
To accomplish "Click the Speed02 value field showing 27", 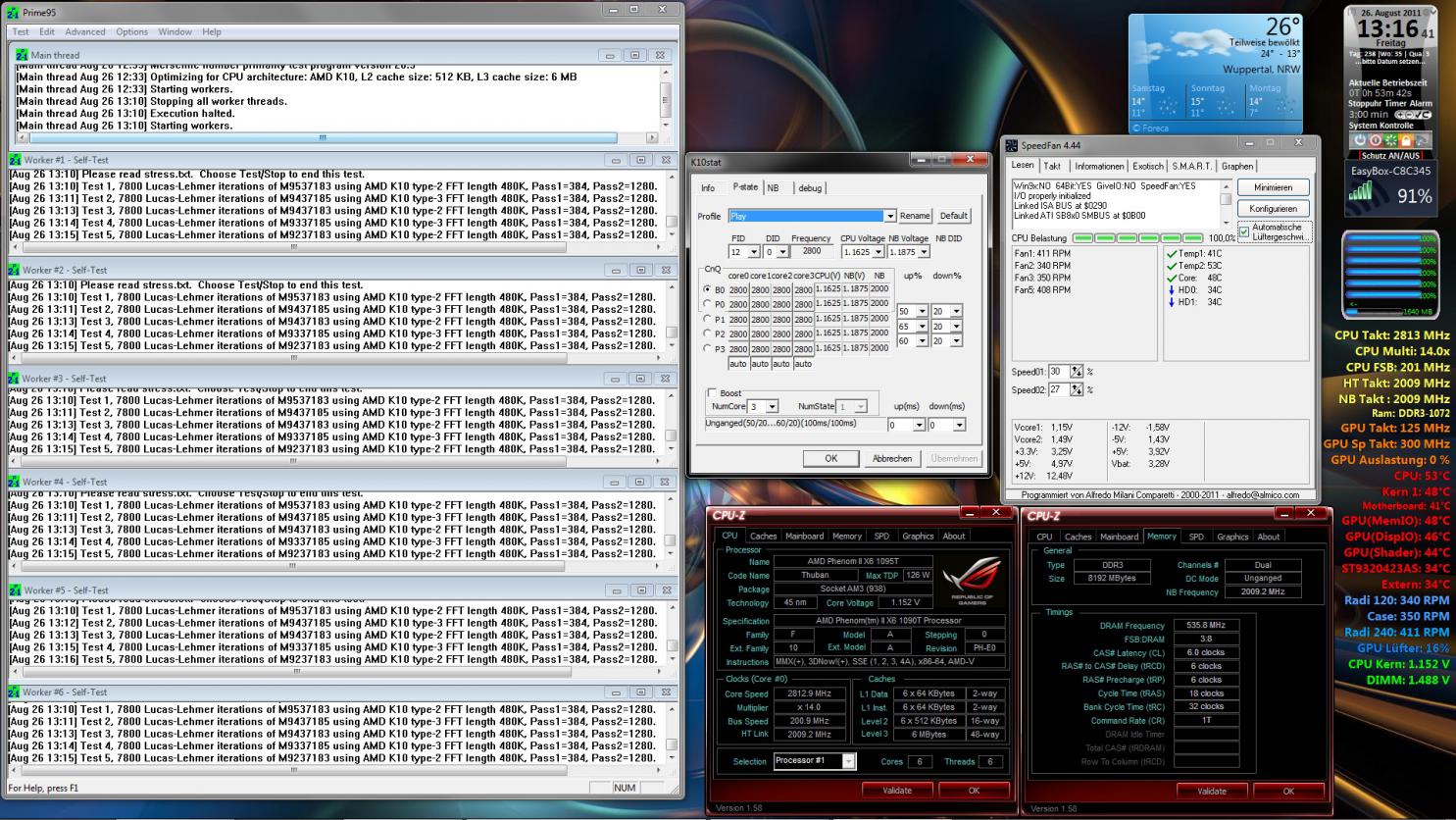I will point(1058,389).
